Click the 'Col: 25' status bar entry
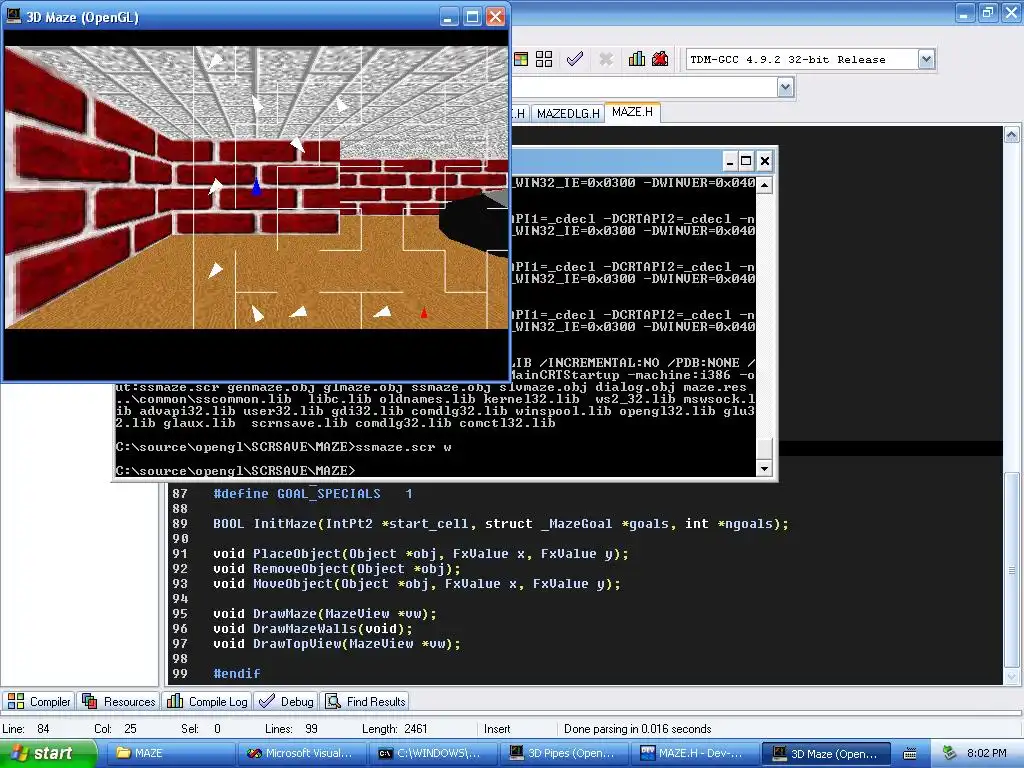The image size is (1024, 768). click(115, 729)
